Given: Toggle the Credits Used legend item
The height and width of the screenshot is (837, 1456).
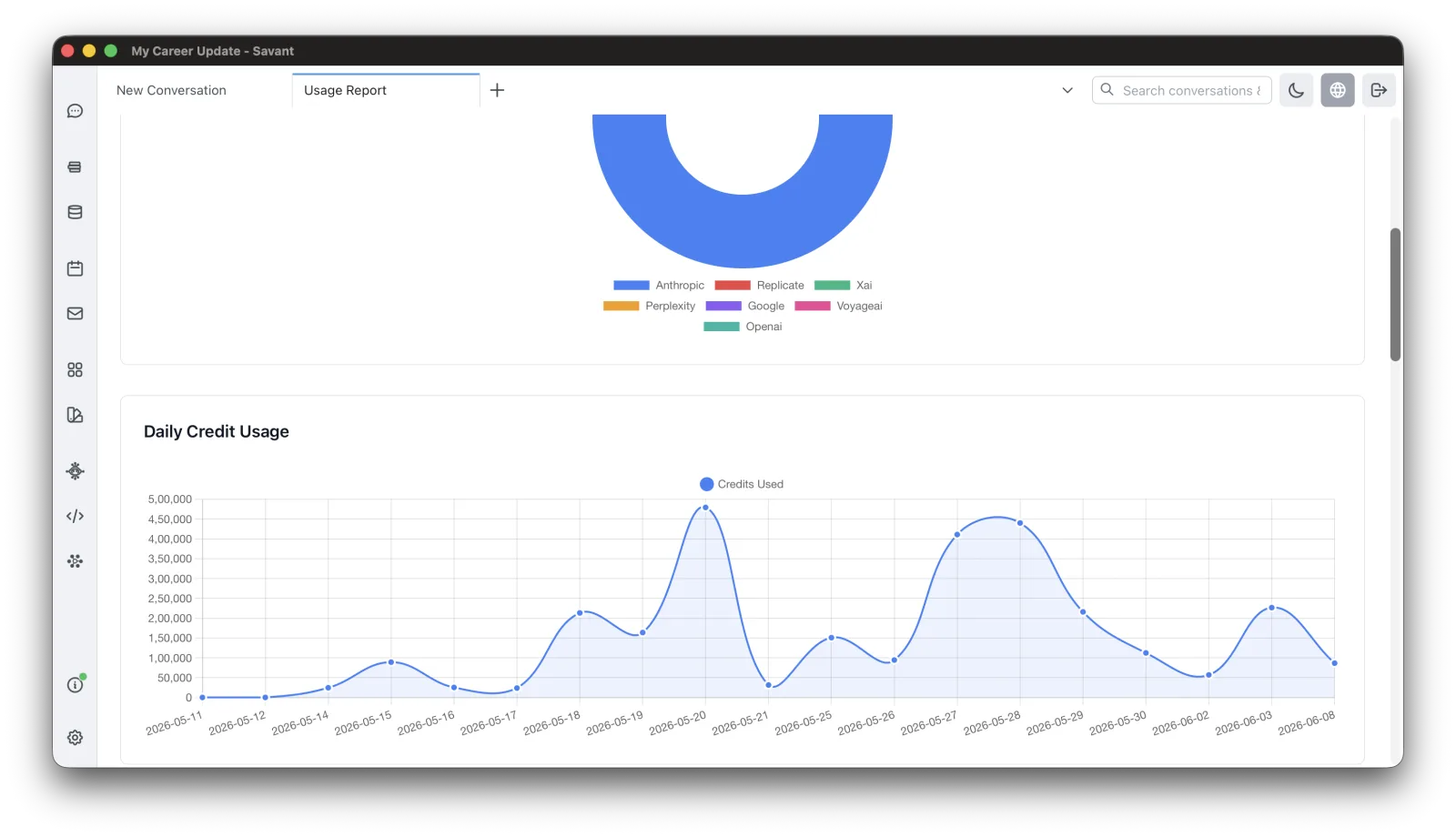Looking at the screenshot, I should [x=742, y=484].
